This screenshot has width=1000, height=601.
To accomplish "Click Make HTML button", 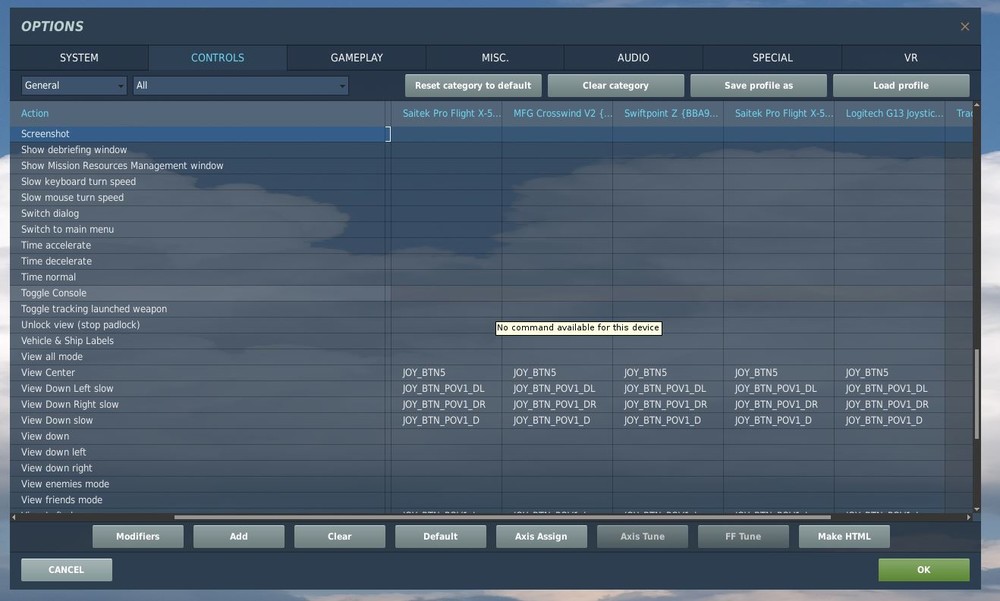I will pos(844,537).
